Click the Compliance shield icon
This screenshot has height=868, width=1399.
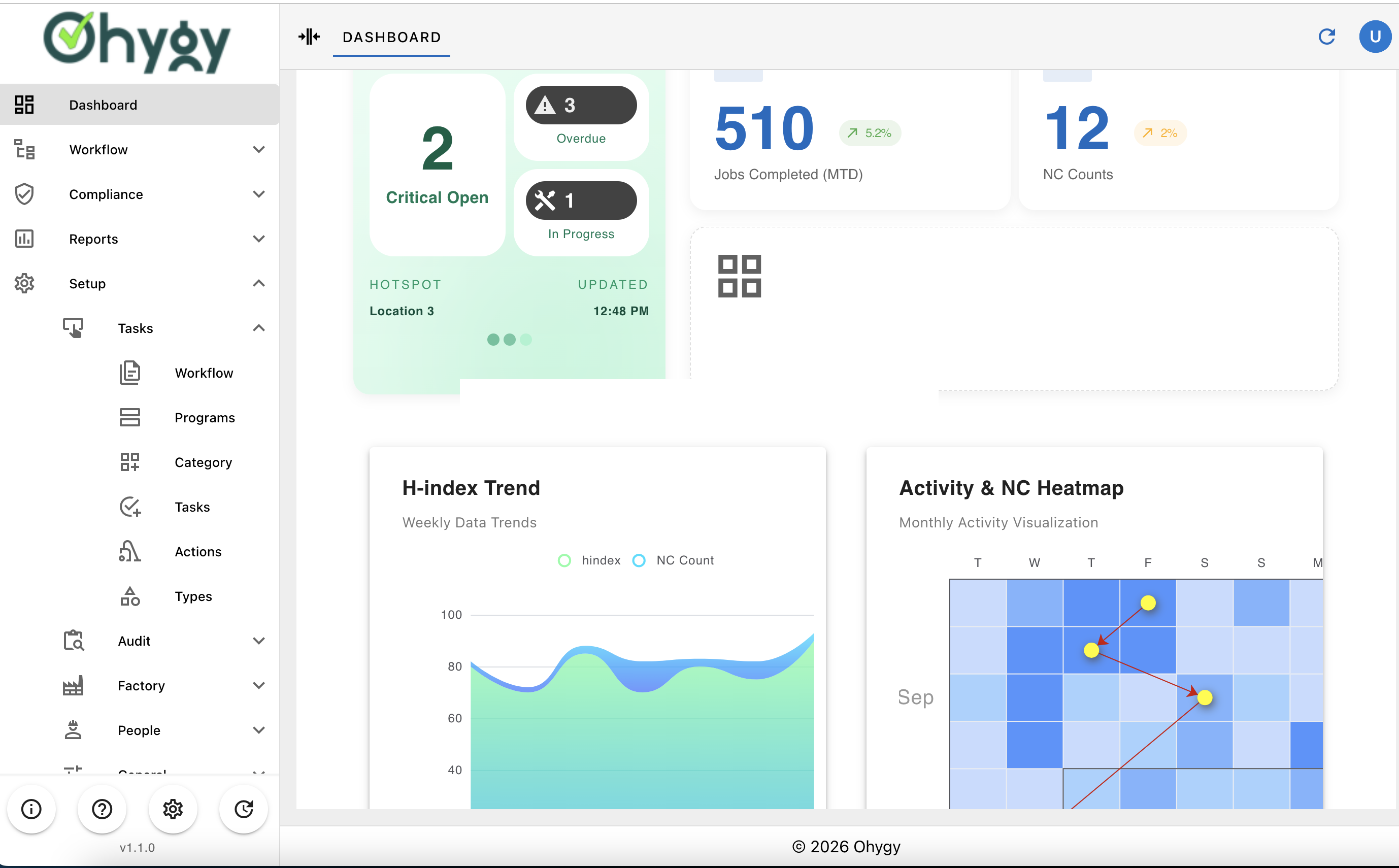coord(24,194)
